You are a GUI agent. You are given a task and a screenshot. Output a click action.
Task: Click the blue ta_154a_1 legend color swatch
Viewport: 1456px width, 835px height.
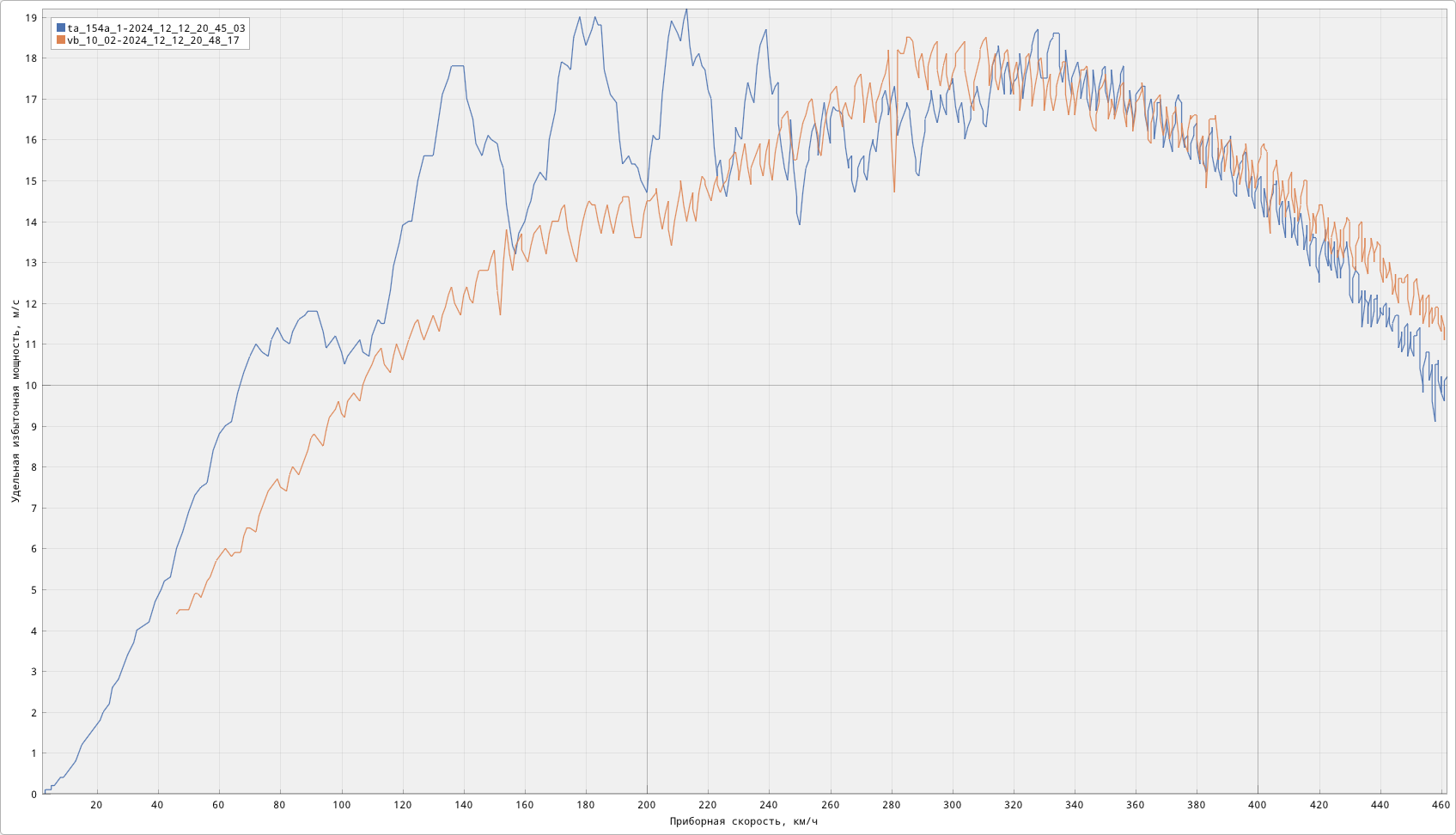61,28
